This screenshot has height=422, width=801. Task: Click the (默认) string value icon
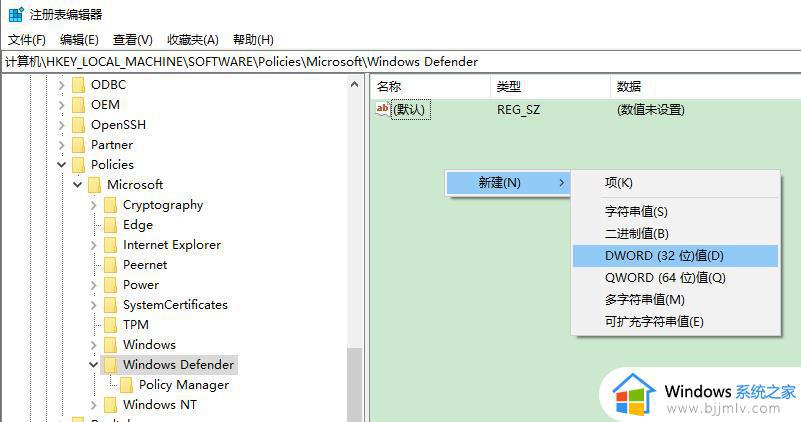(x=383, y=109)
